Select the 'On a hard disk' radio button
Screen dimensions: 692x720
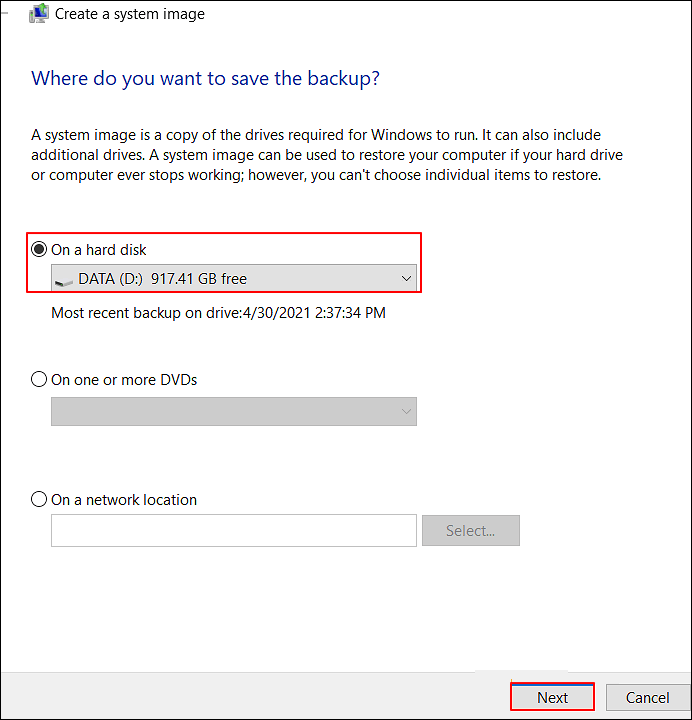[x=40, y=249]
